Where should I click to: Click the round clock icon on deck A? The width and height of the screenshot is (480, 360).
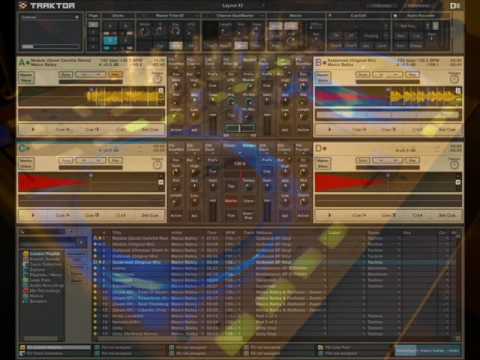coord(157,79)
